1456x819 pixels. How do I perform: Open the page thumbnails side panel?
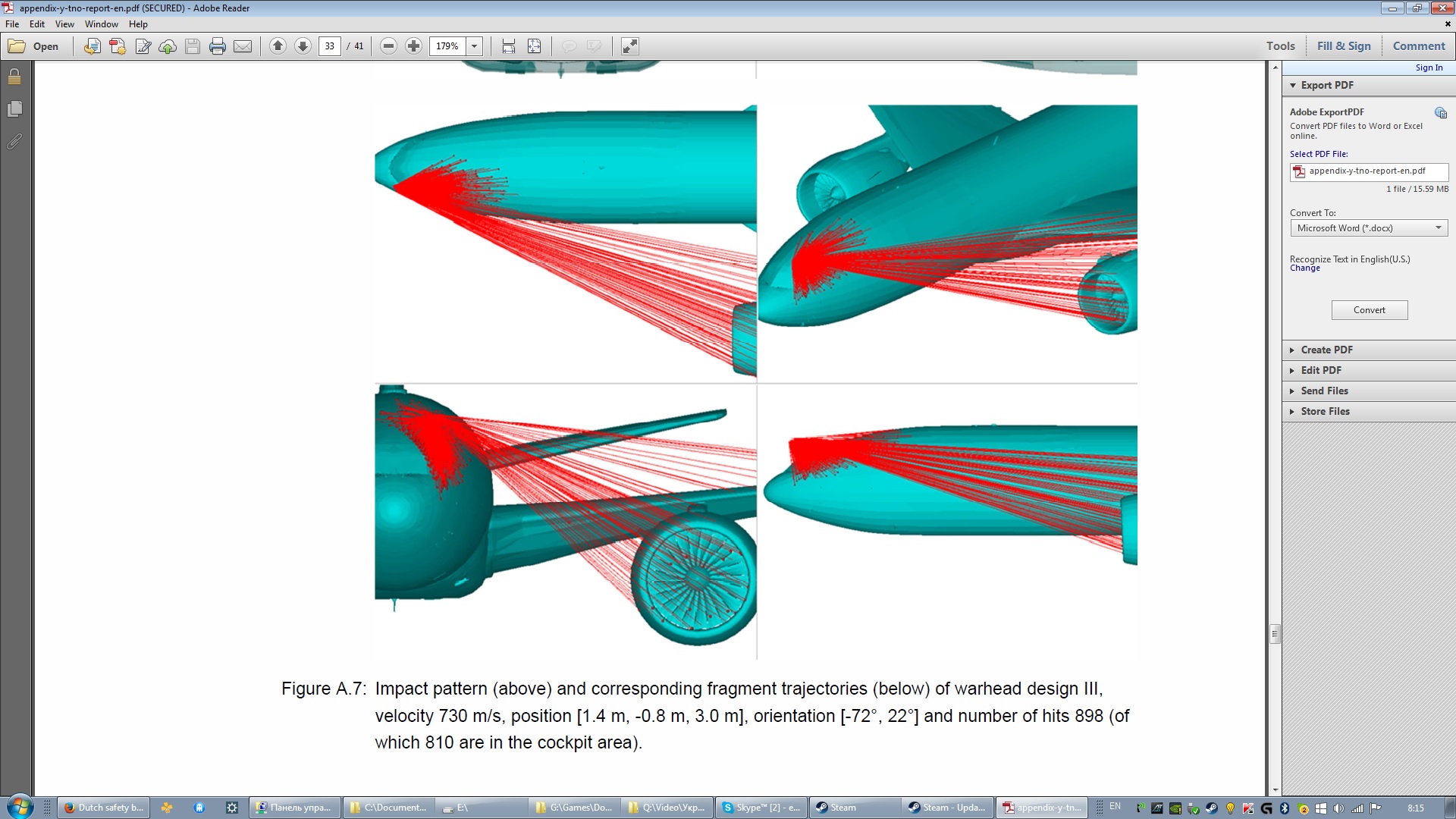14,109
